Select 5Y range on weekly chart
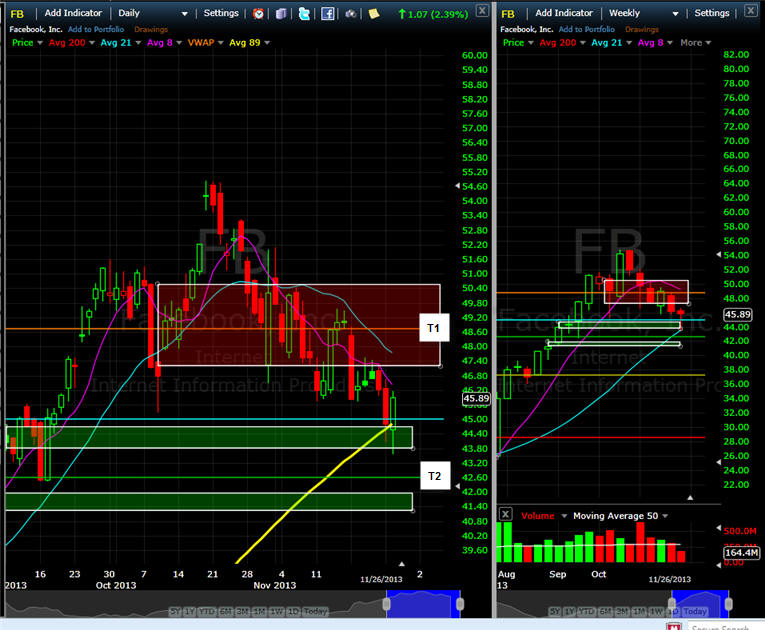This screenshot has height=630, width=765. point(555,611)
